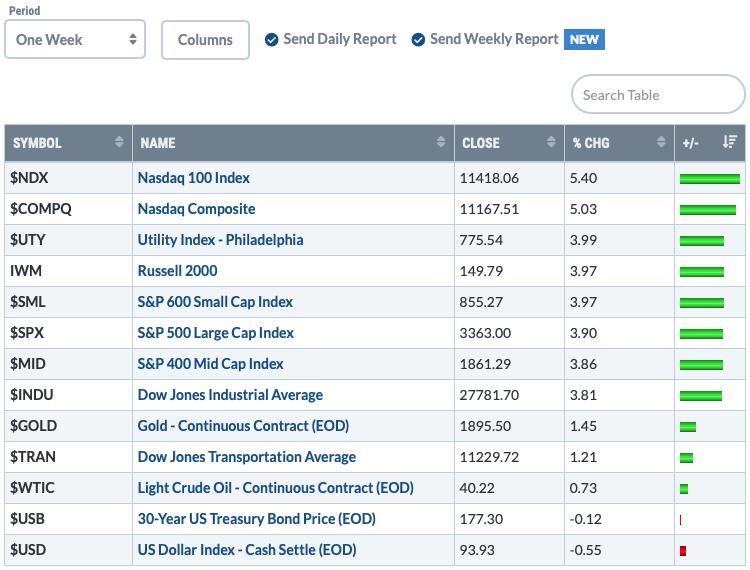Click the 177.30 close value

pos(481,519)
